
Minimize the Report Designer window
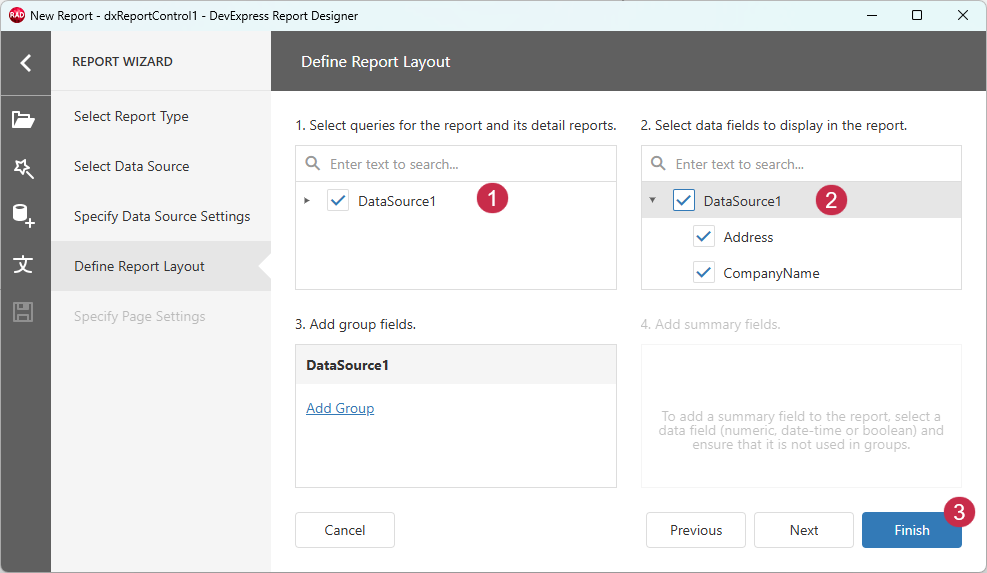coord(872,15)
